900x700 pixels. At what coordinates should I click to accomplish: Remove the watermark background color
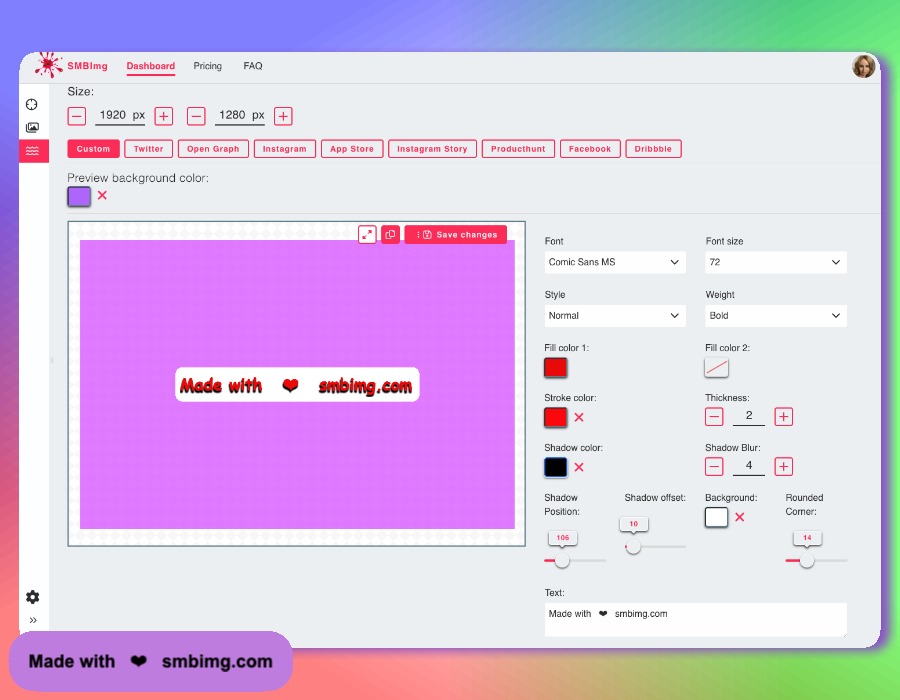point(740,517)
